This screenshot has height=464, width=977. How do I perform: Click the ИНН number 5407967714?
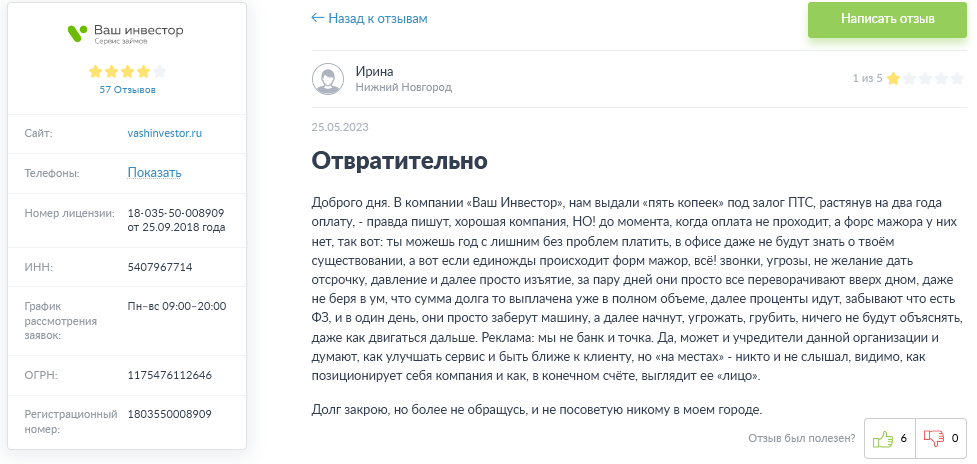(x=160, y=267)
